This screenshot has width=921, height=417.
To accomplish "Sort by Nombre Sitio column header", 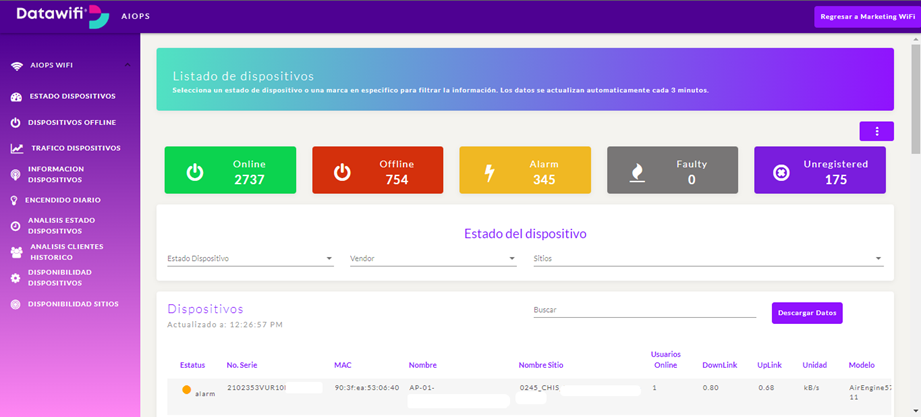I will (541, 365).
